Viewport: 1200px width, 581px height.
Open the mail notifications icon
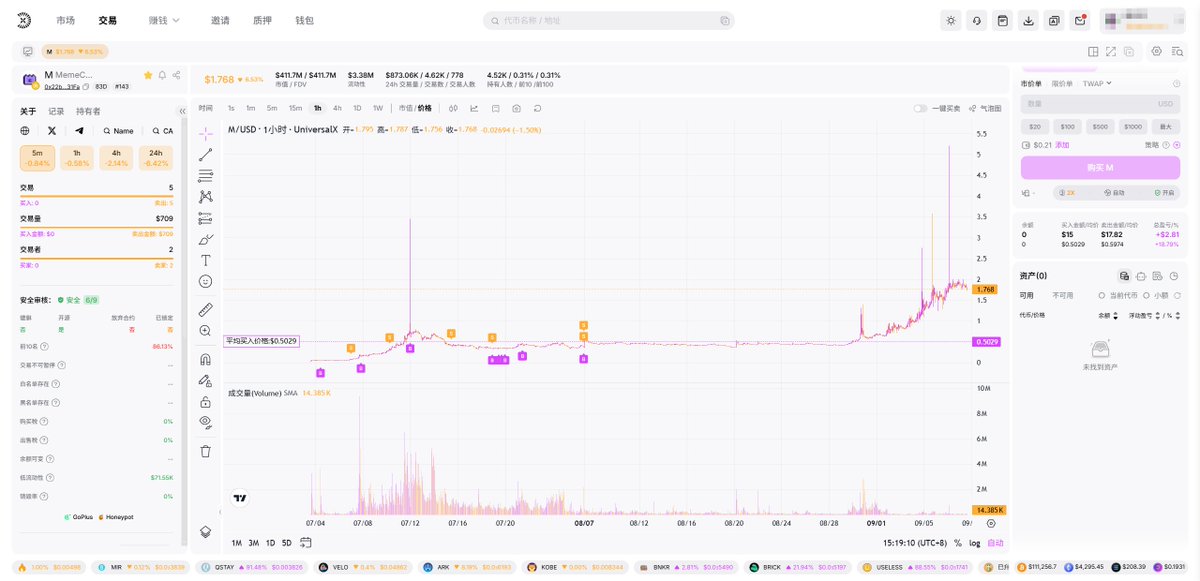1080,20
